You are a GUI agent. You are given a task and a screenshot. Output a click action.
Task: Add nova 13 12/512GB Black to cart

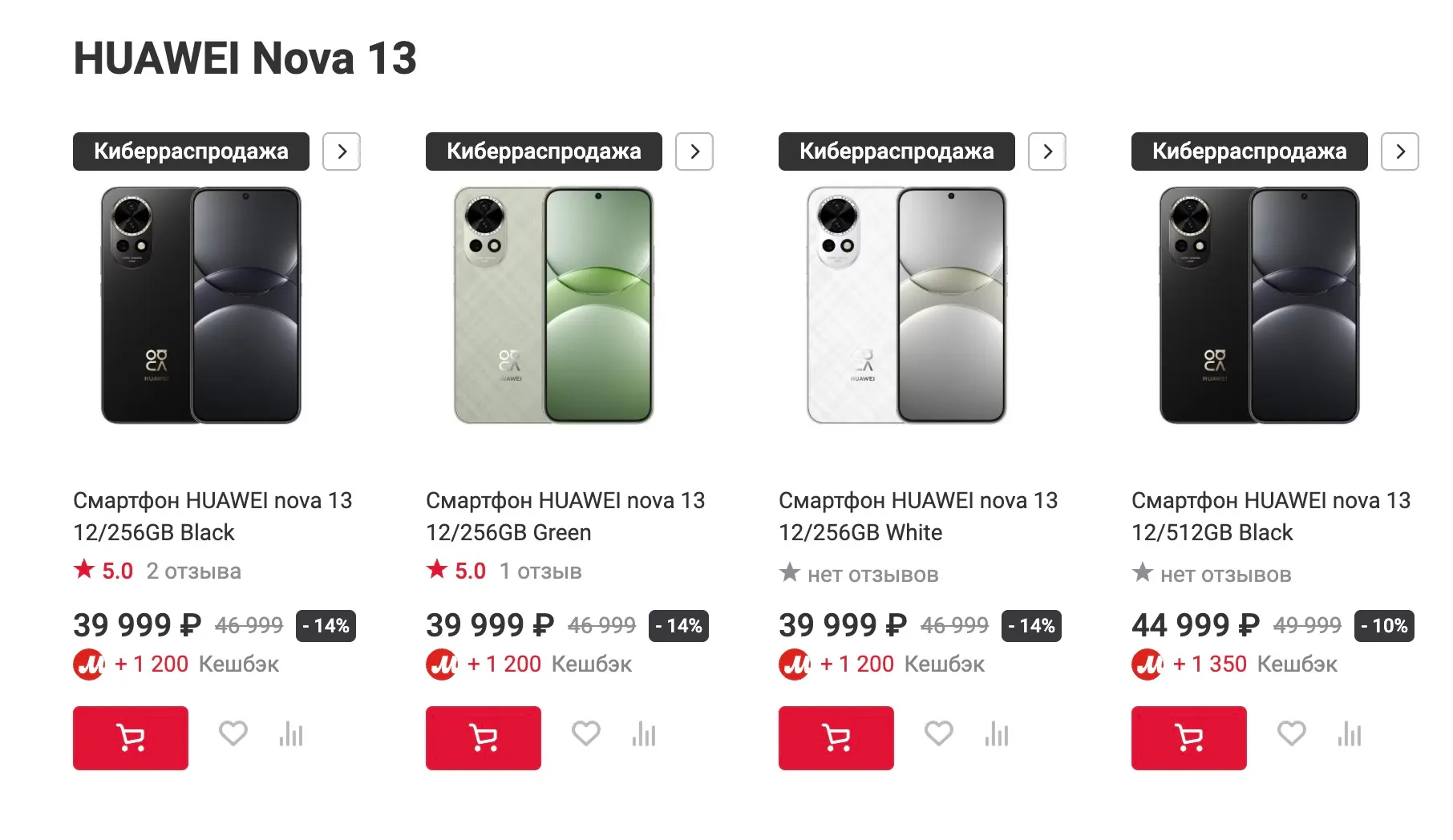(1188, 737)
